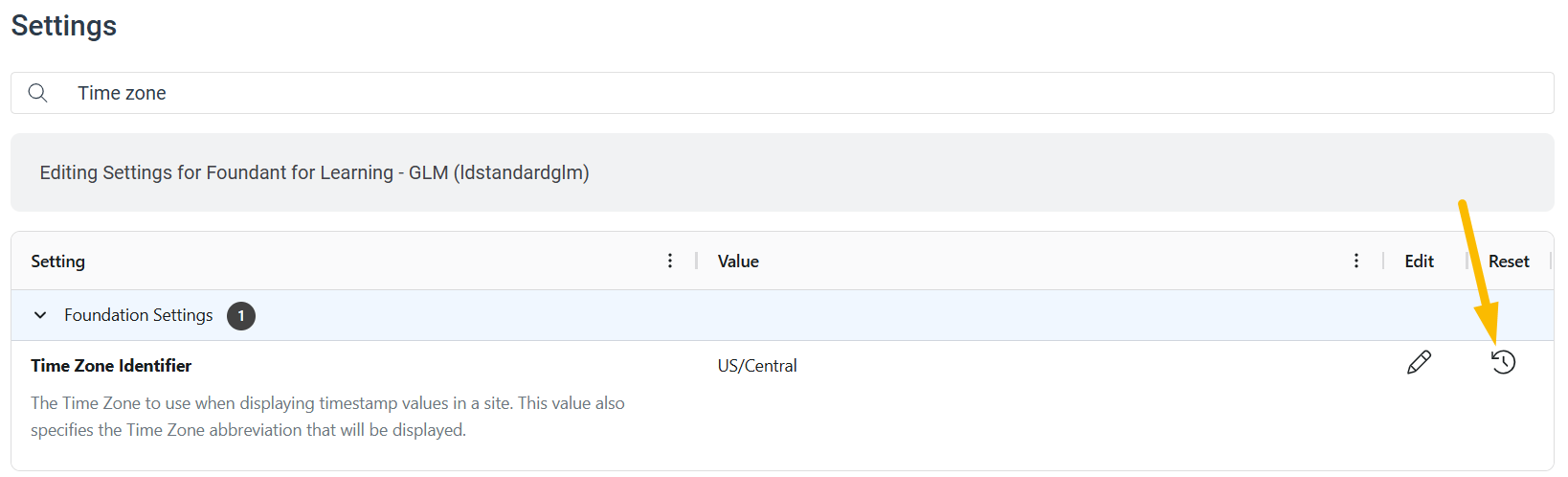This screenshot has width=1568, height=477.
Task: Click the US/Central value cell
Action: pyautogui.click(x=757, y=366)
